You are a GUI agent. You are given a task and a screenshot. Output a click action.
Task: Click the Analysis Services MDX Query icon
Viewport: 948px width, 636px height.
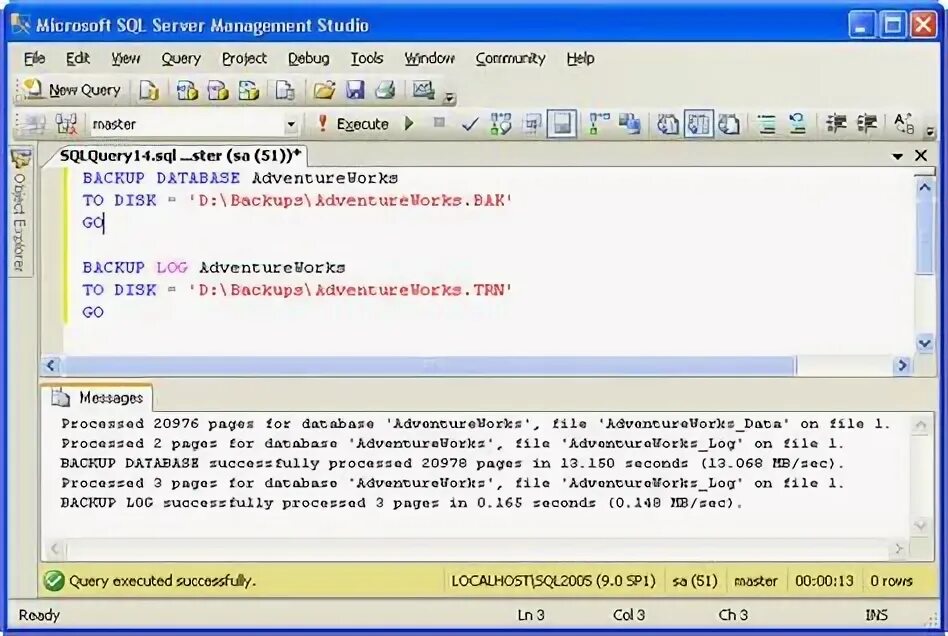coord(187,90)
